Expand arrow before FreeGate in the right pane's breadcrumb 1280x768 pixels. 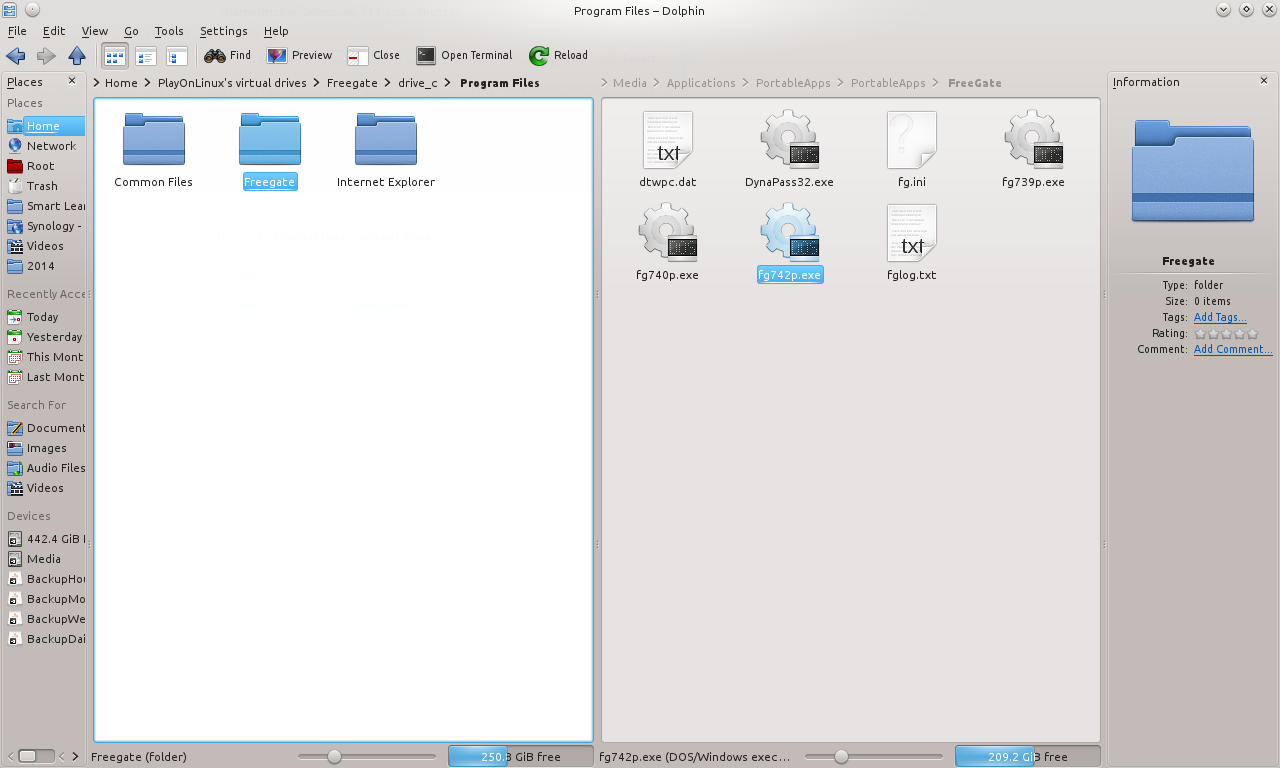[x=937, y=83]
